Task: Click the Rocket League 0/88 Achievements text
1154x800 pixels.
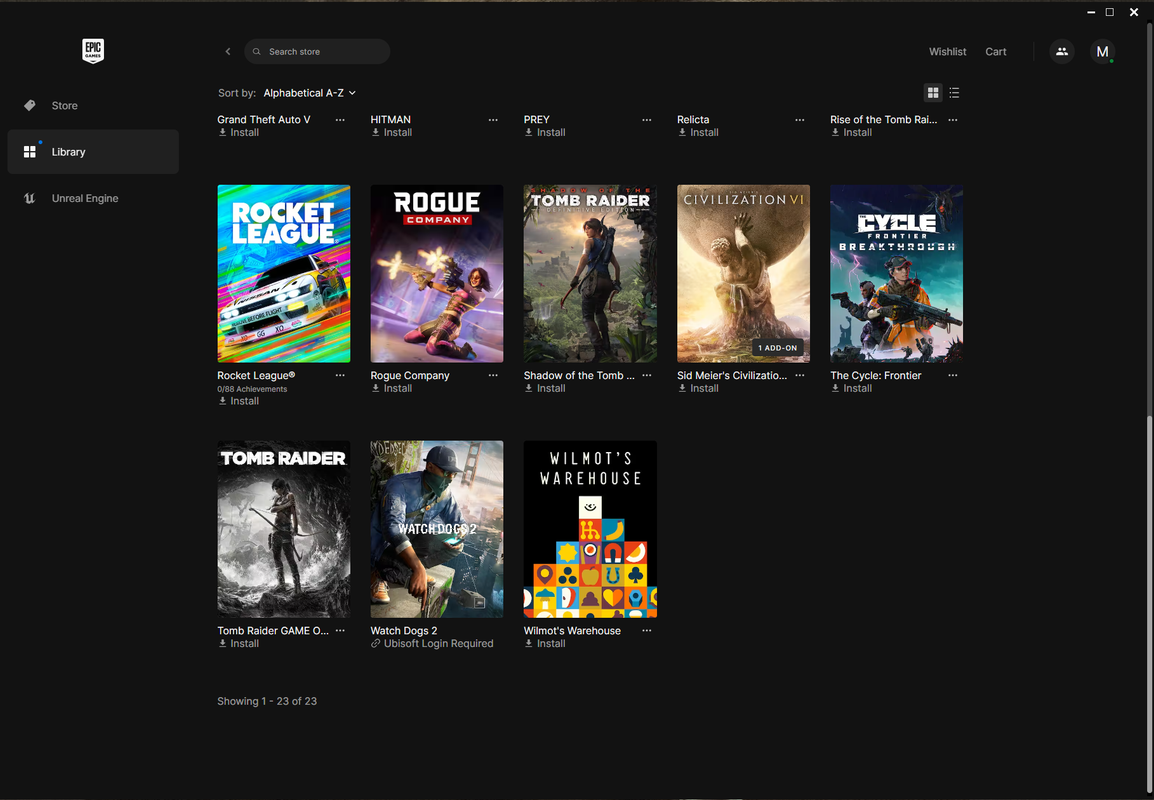Action: 252,389
